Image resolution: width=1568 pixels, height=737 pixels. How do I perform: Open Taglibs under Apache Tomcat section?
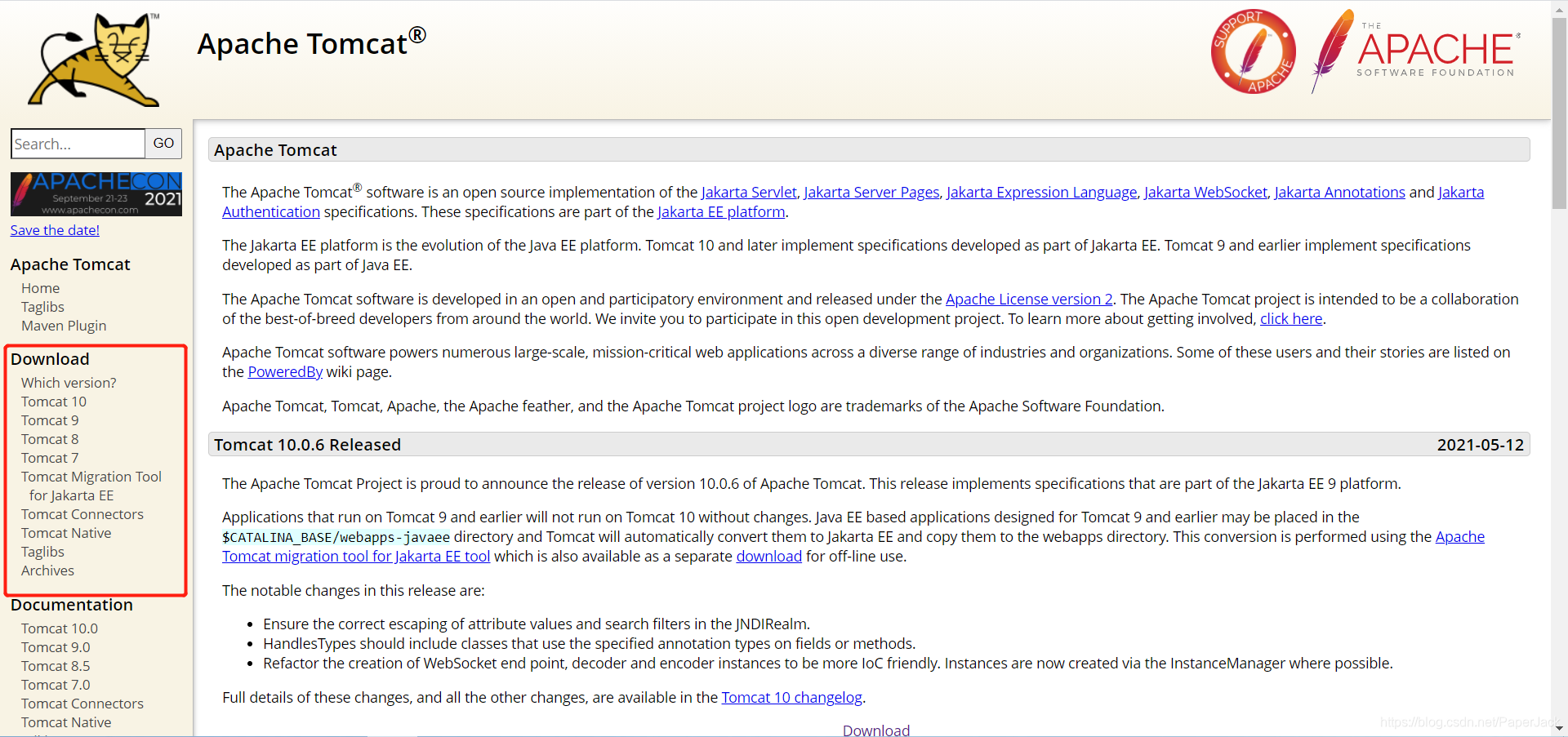pyautogui.click(x=42, y=307)
